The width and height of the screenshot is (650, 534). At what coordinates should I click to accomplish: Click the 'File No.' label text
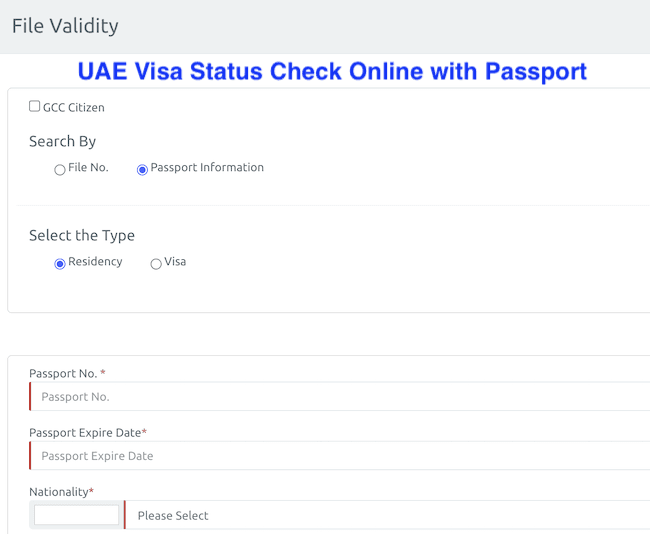pyautogui.click(x=88, y=167)
